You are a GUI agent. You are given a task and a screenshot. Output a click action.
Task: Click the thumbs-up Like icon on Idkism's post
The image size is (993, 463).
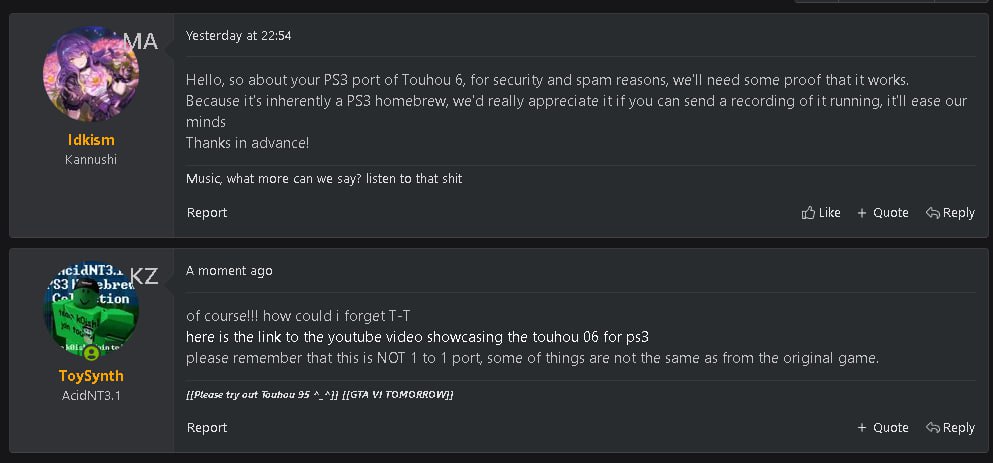click(x=809, y=213)
